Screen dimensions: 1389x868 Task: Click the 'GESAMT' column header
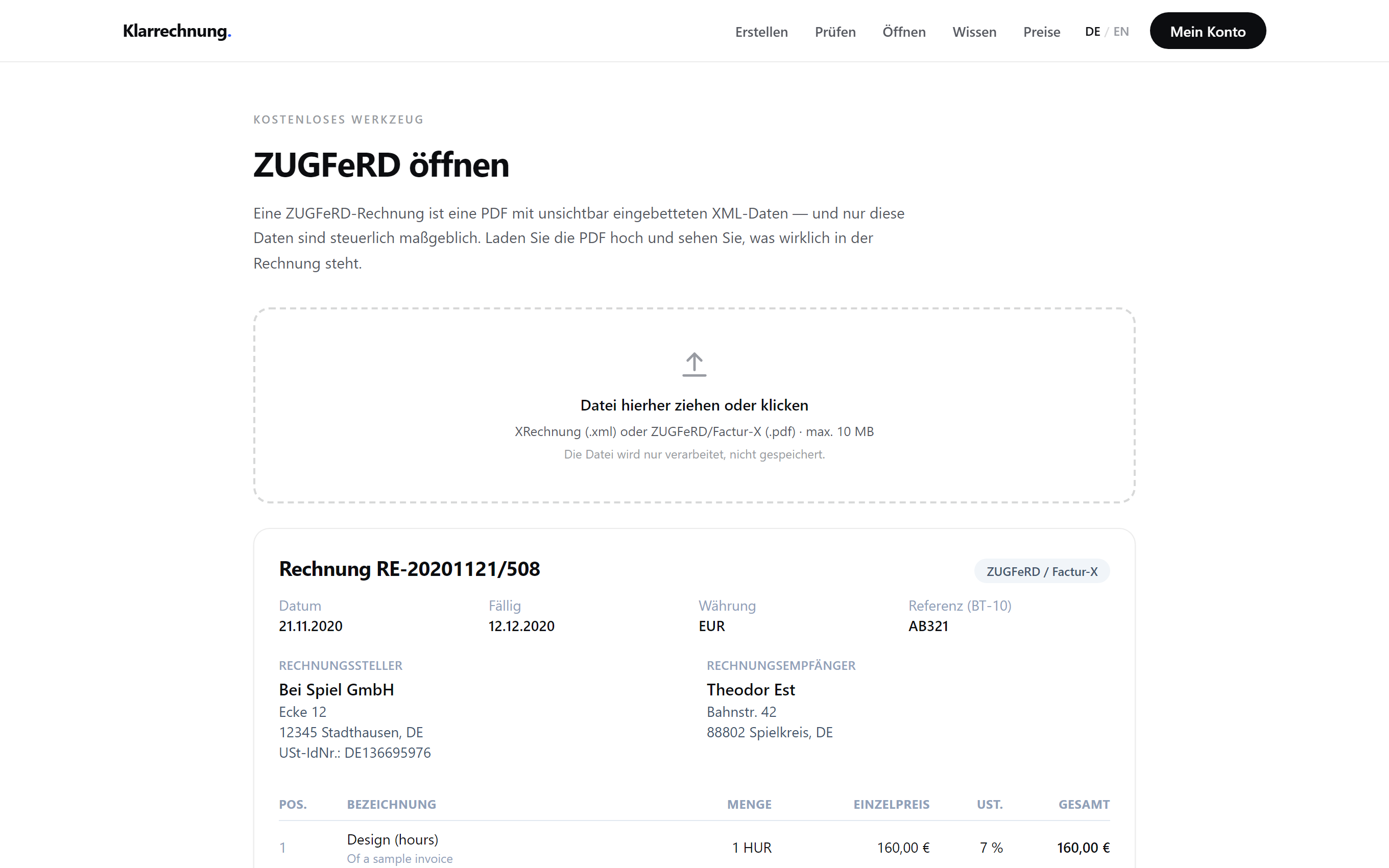tap(1084, 804)
